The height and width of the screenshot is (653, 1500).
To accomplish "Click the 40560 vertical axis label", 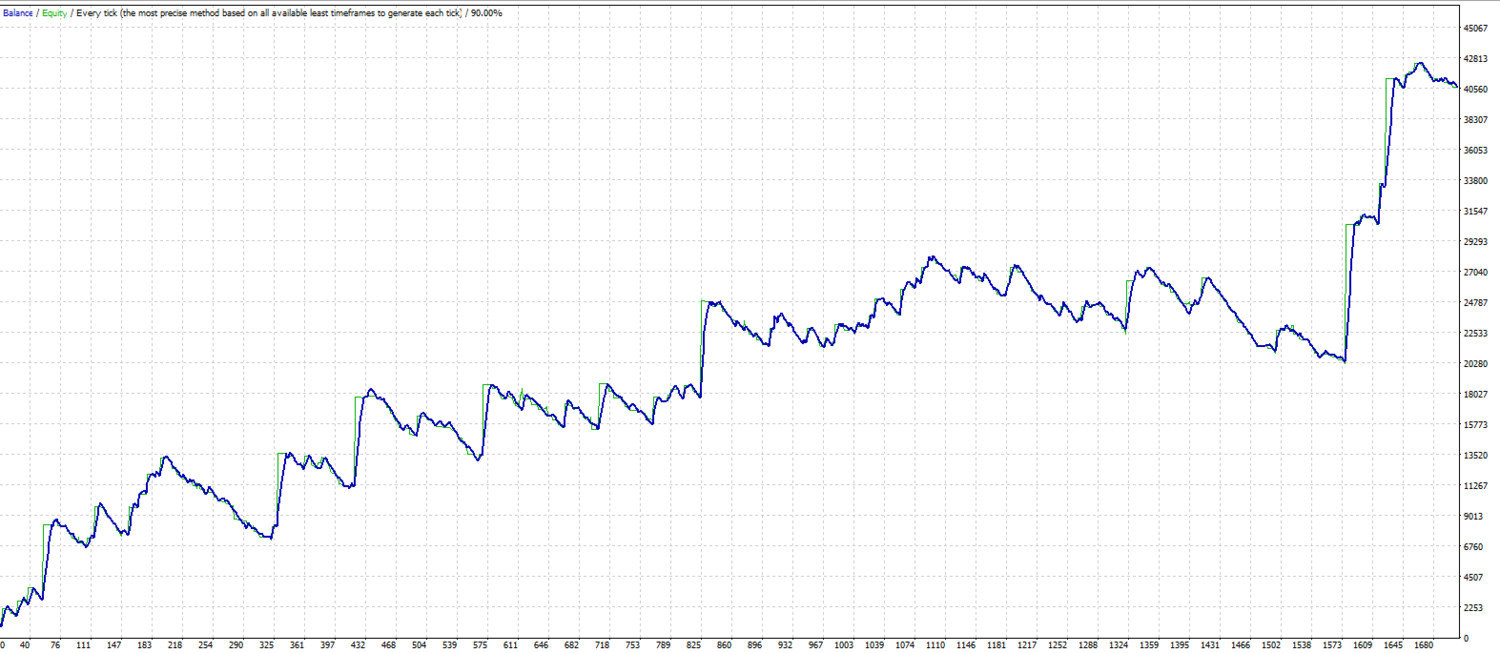I will (x=1476, y=90).
